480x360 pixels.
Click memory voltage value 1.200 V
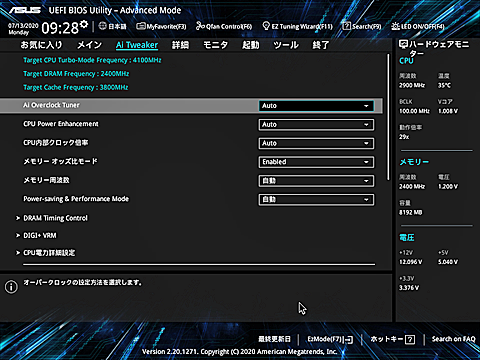[448, 187]
